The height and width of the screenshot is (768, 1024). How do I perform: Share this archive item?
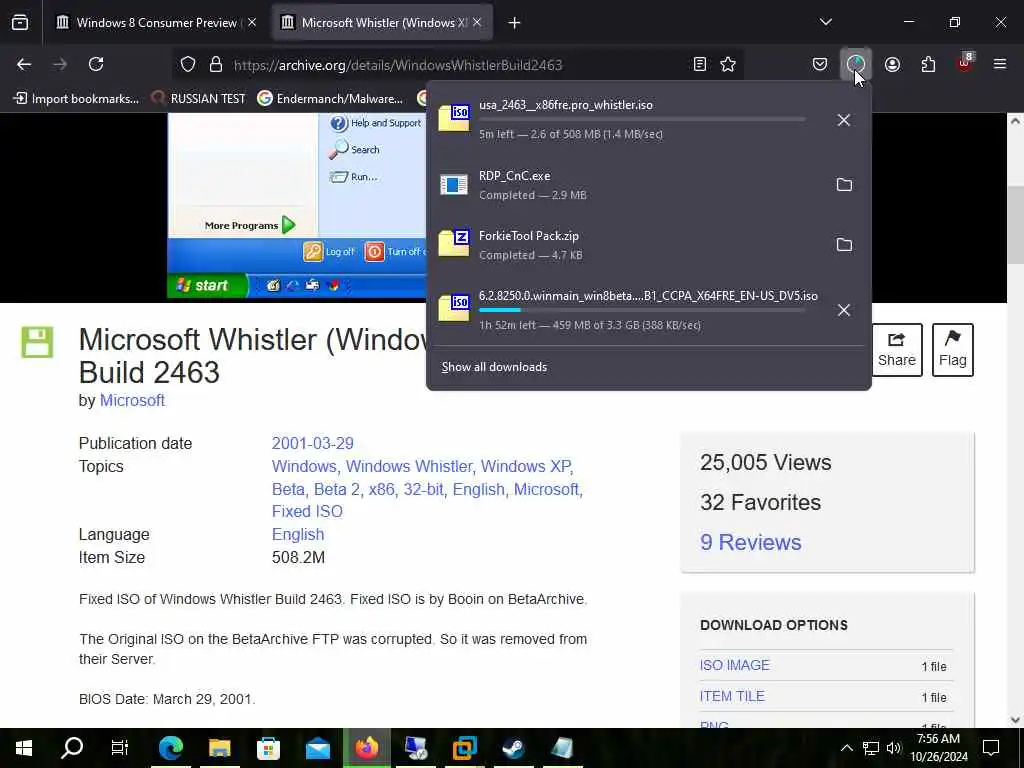click(897, 349)
